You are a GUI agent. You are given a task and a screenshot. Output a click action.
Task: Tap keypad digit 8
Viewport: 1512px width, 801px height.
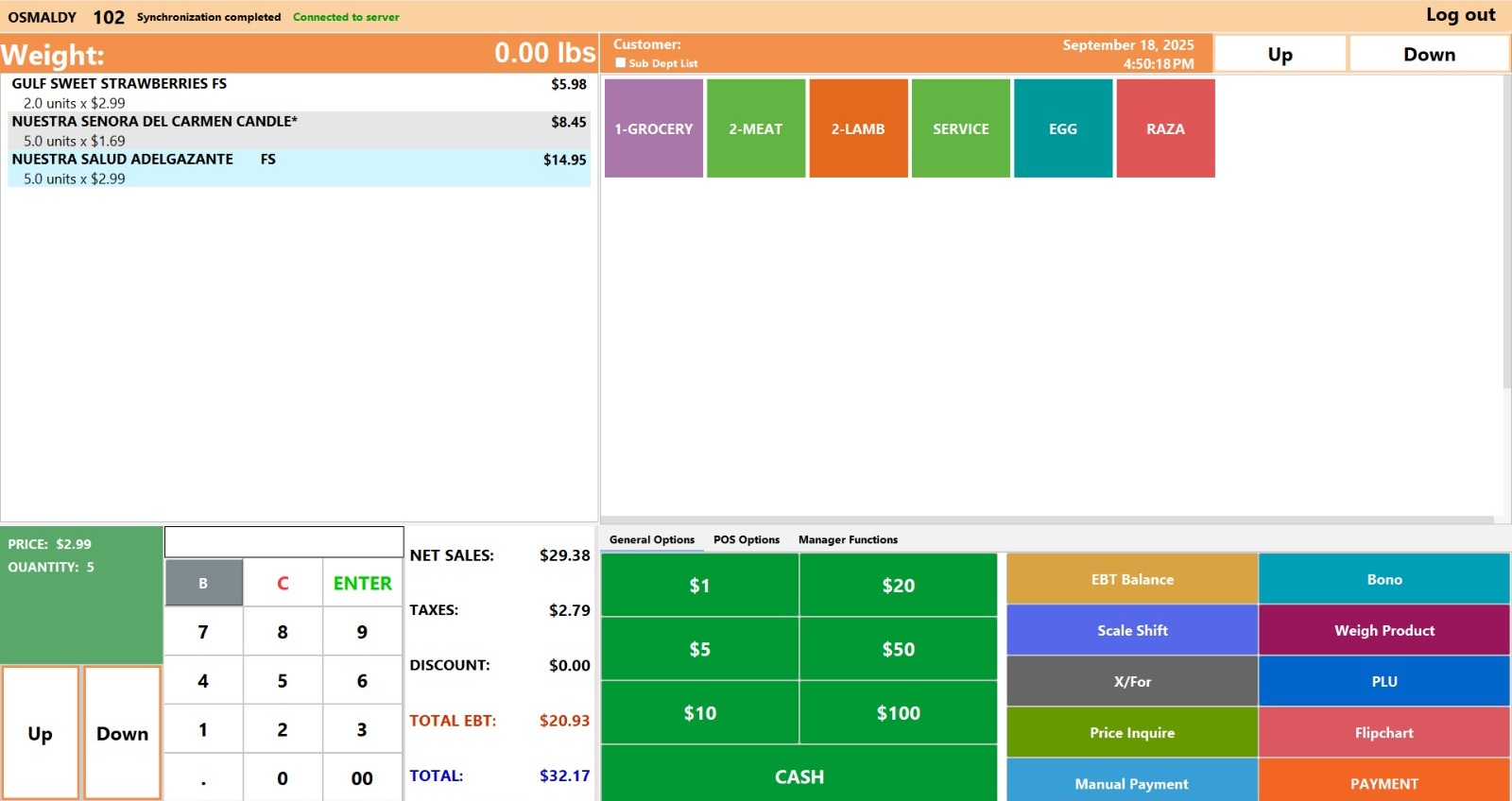coord(283,632)
